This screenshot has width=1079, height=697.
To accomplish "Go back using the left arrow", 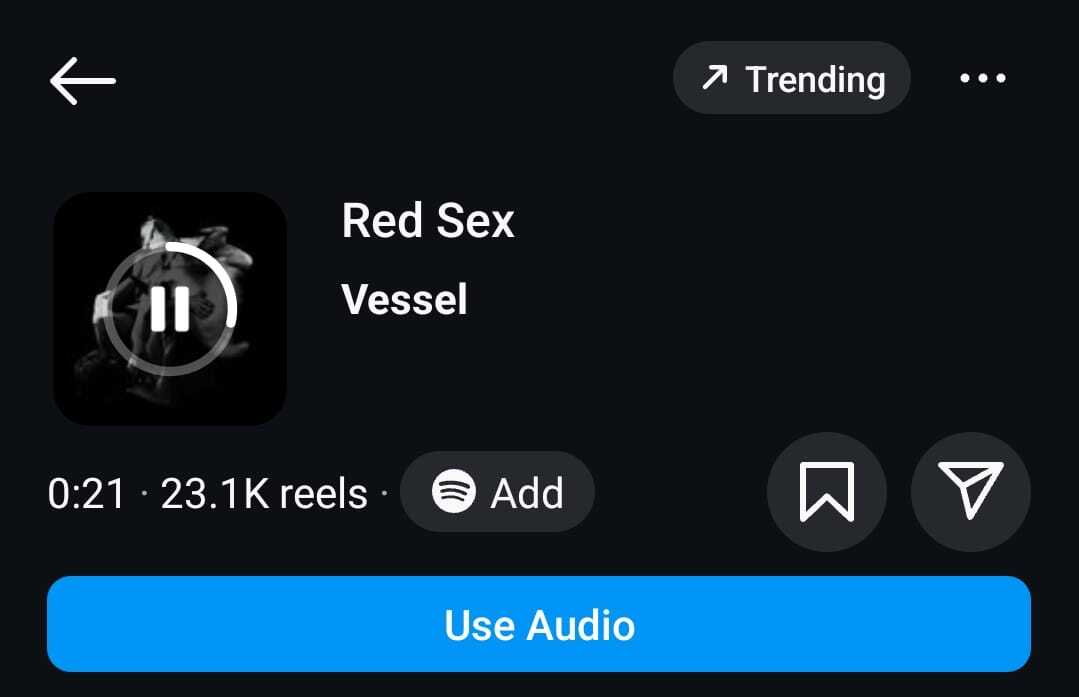I will pos(83,81).
